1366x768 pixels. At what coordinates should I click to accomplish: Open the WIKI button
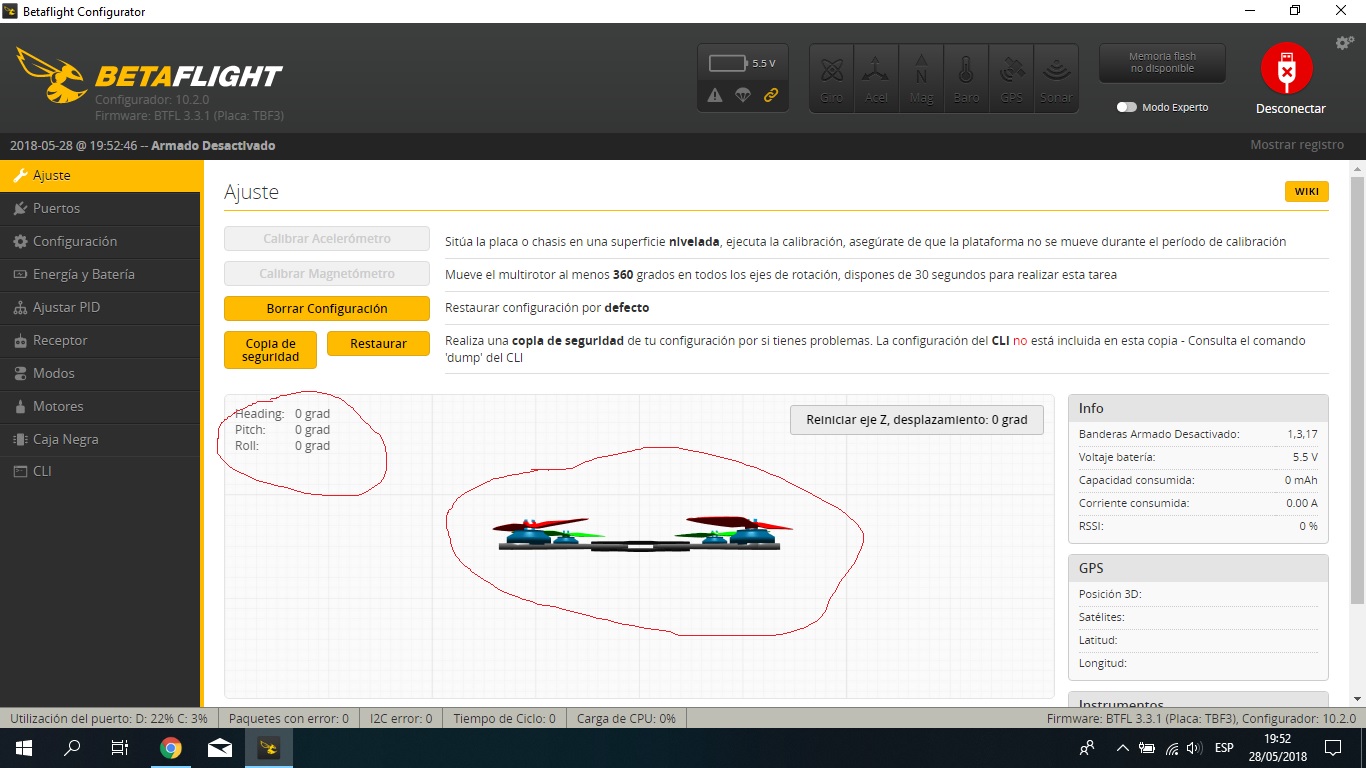pyautogui.click(x=1306, y=192)
